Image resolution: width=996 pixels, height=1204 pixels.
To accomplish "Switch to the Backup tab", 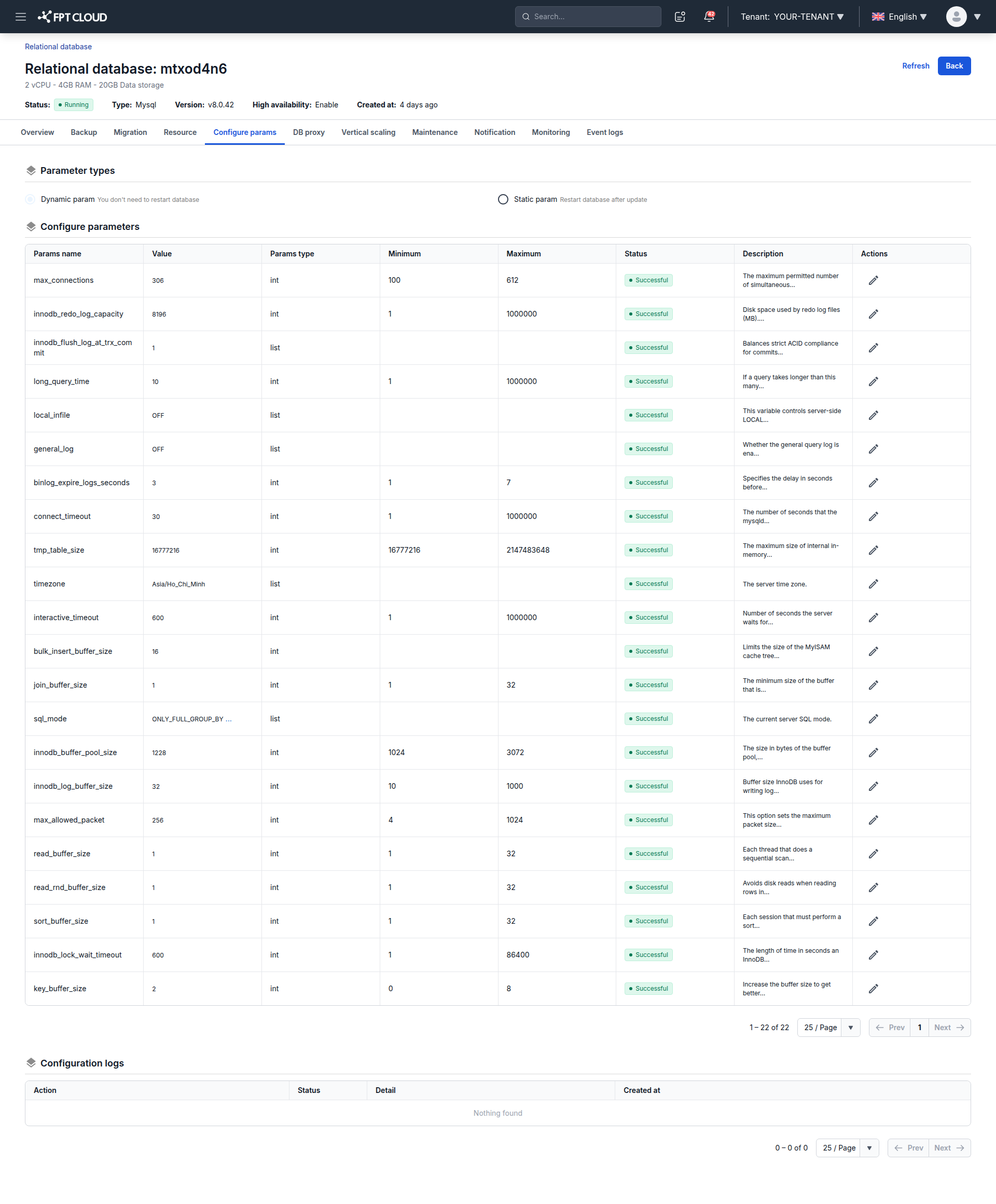I will [84, 132].
